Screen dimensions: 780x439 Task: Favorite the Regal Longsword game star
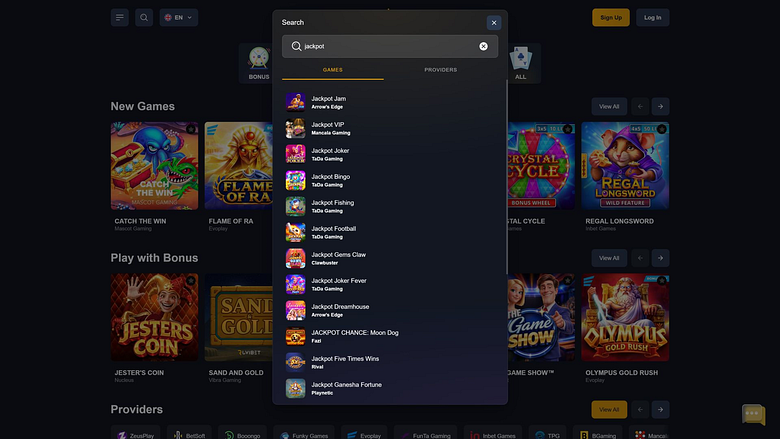point(662,129)
